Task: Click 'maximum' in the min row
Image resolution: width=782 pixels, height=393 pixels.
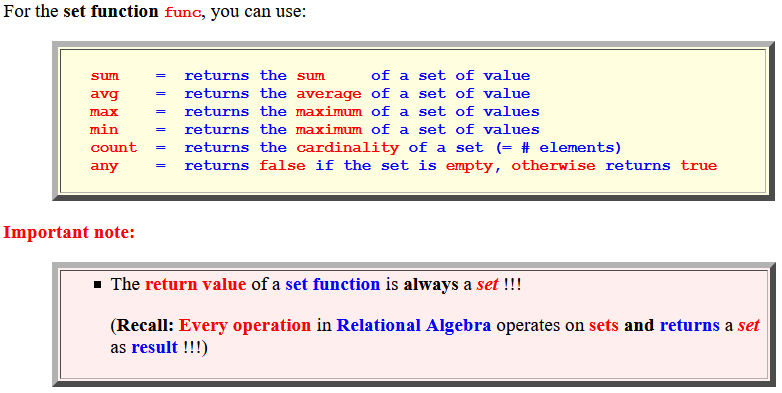Action: 329,130
